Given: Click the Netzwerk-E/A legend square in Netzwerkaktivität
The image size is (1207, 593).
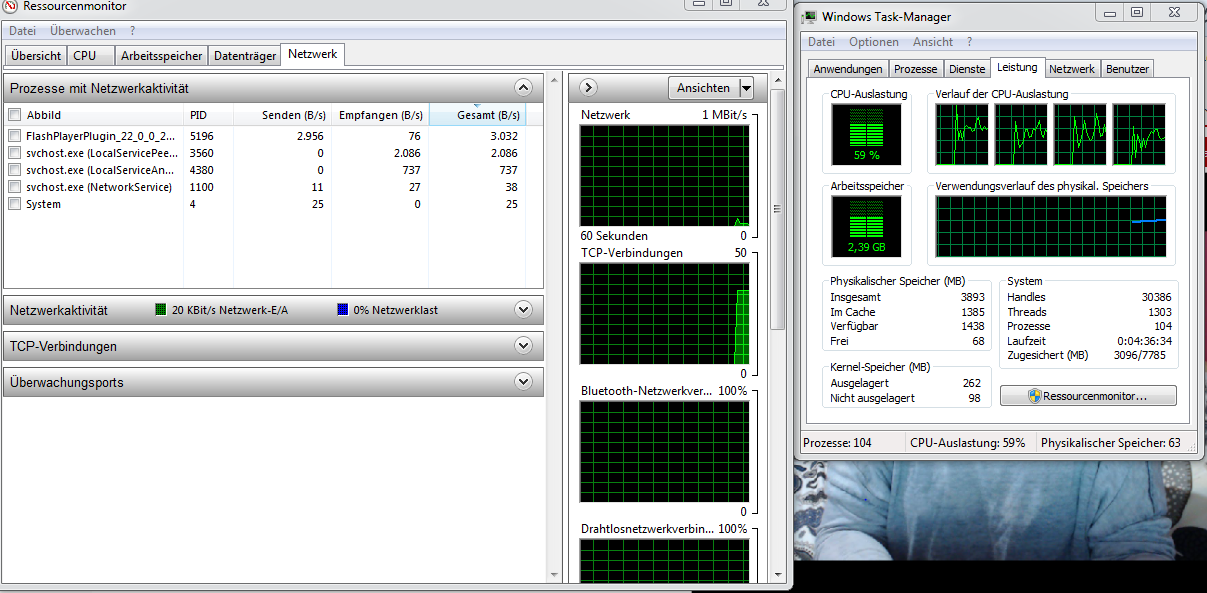Looking at the screenshot, I should click(161, 310).
